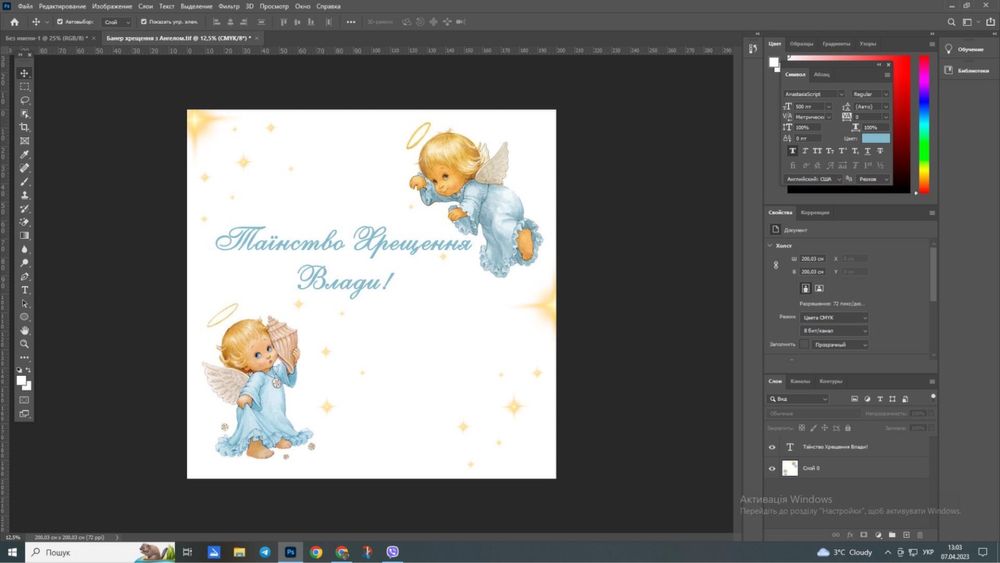The height and width of the screenshot is (563, 1000).
Task: Open the Telegram taskbar icon
Action: pos(265,552)
